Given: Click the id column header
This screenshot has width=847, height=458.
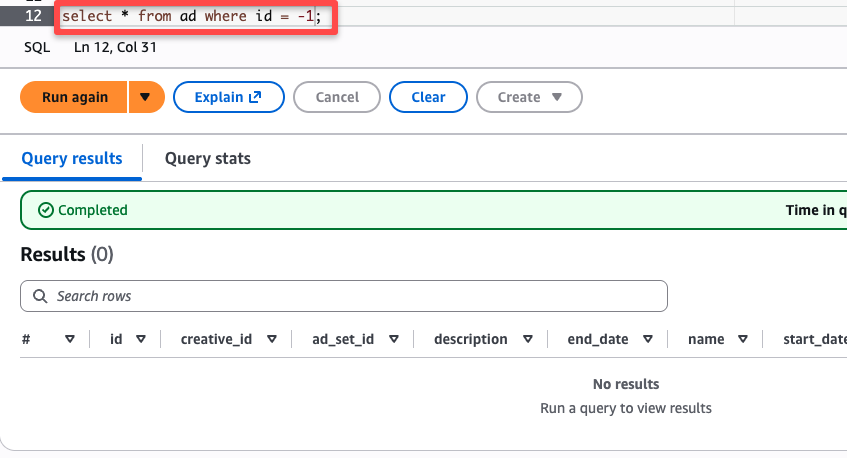Looking at the screenshot, I should click(x=116, y=339).
